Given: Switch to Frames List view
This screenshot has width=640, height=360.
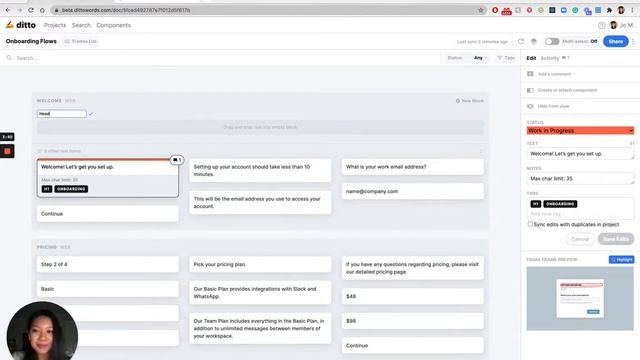Looking at the screenshot, I should tap(81, 41).
